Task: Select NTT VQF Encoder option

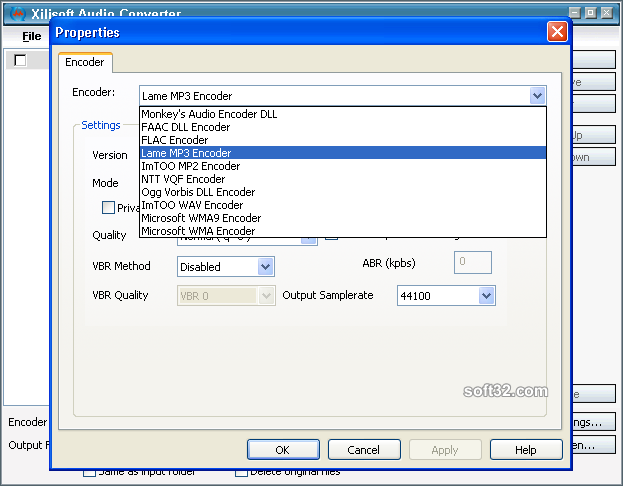Action: tap(343, 179)
